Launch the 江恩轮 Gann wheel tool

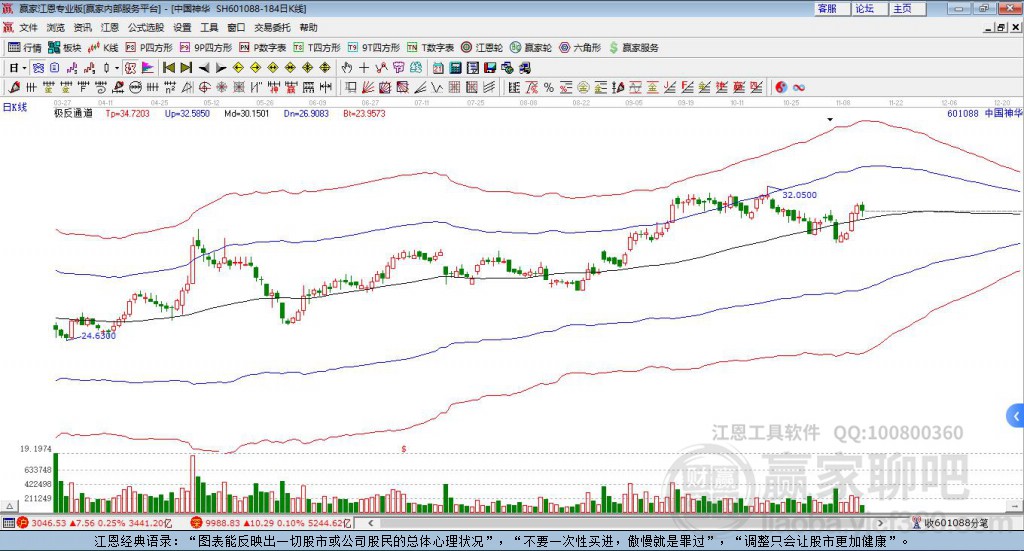tap(481, 48)
